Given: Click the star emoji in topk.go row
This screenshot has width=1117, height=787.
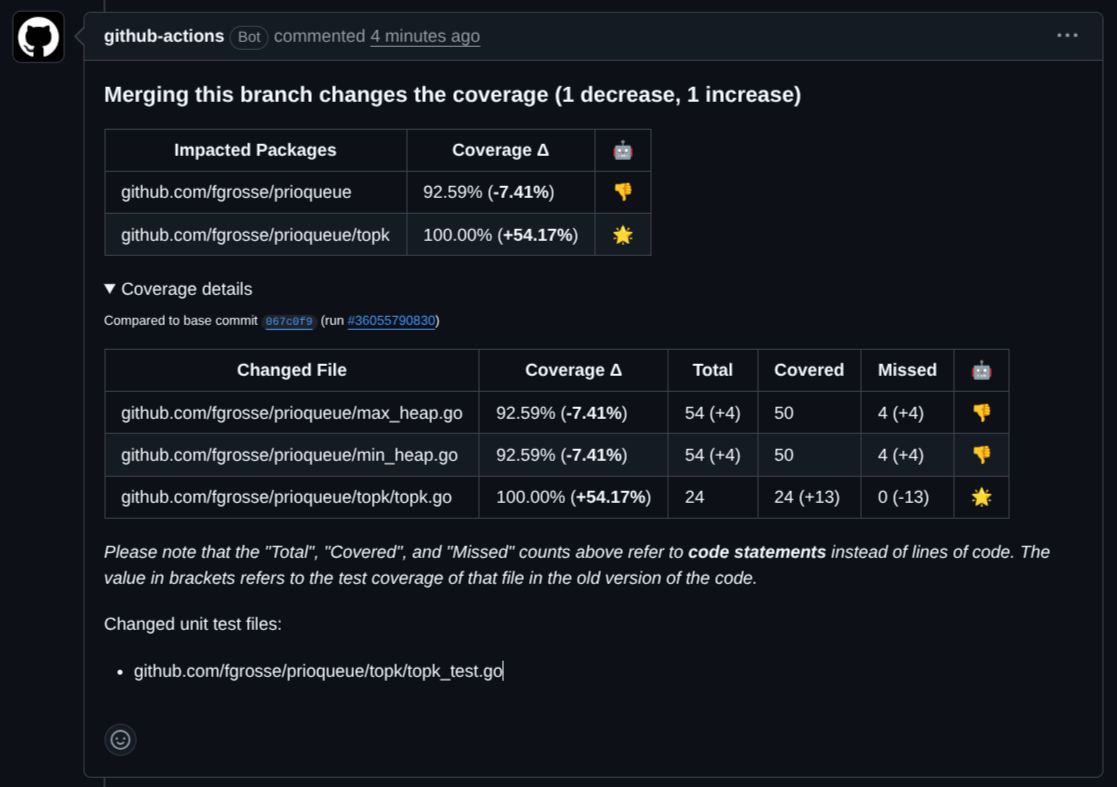Looking at the screenshot, I should pyautogui.click(x=981, y=497).
